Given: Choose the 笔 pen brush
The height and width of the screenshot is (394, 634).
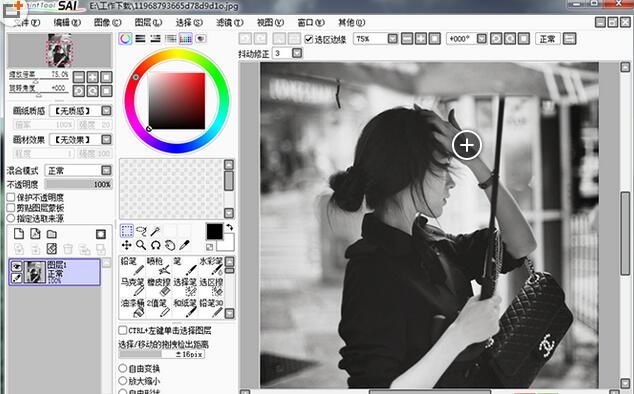Looking at the screenshot, I should pos(185,266).
